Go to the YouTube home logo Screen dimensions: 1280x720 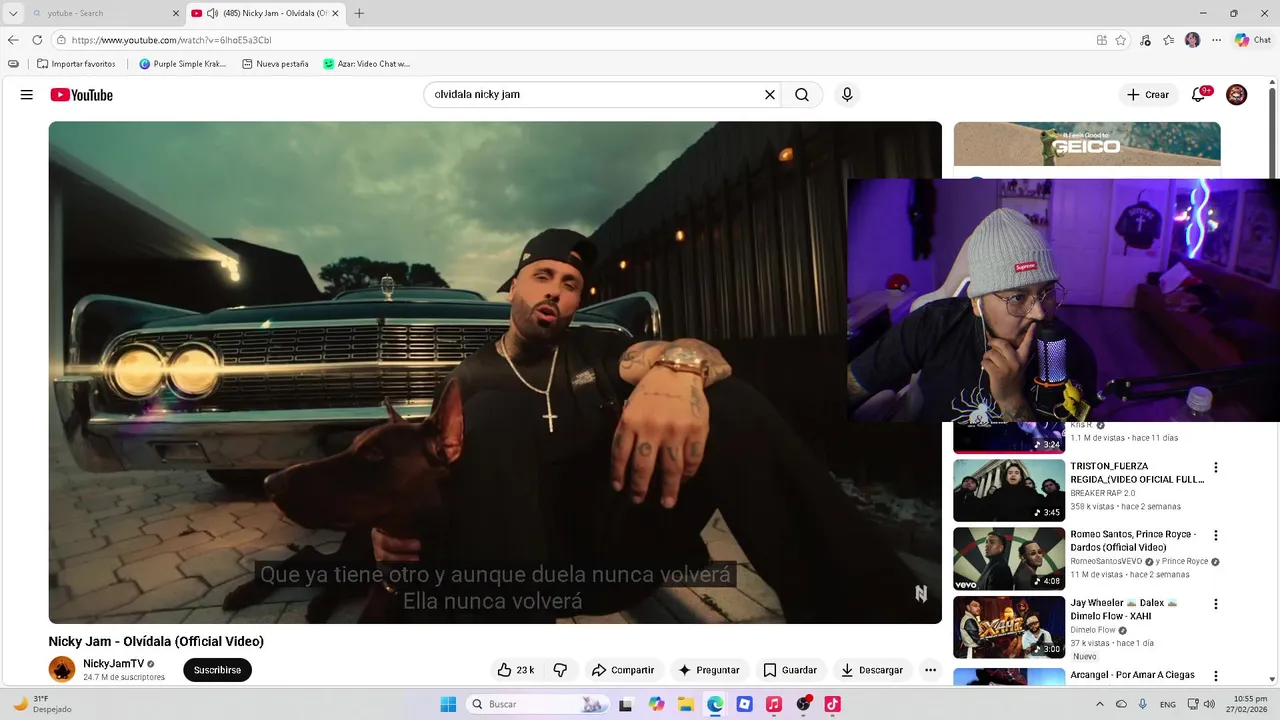coord(81,95)
